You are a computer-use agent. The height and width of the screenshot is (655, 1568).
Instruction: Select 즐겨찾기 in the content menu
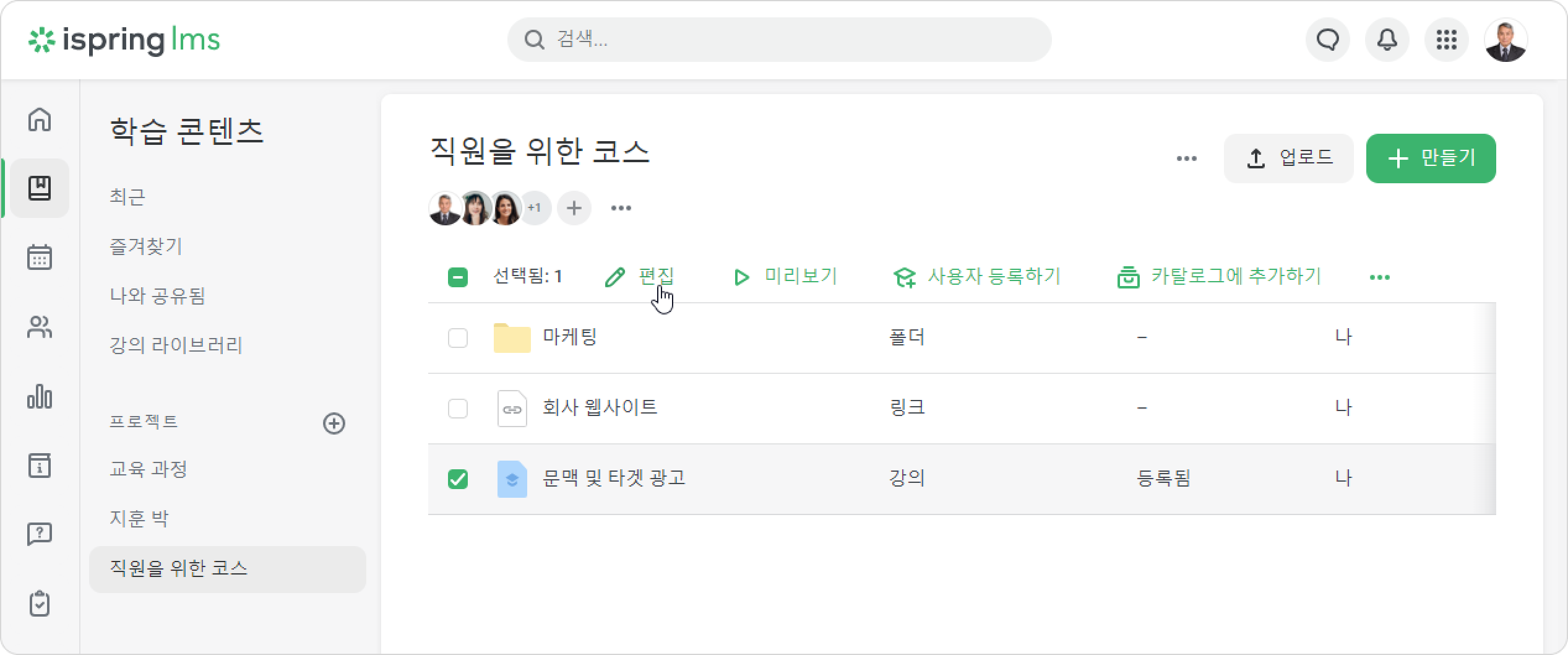146,246
